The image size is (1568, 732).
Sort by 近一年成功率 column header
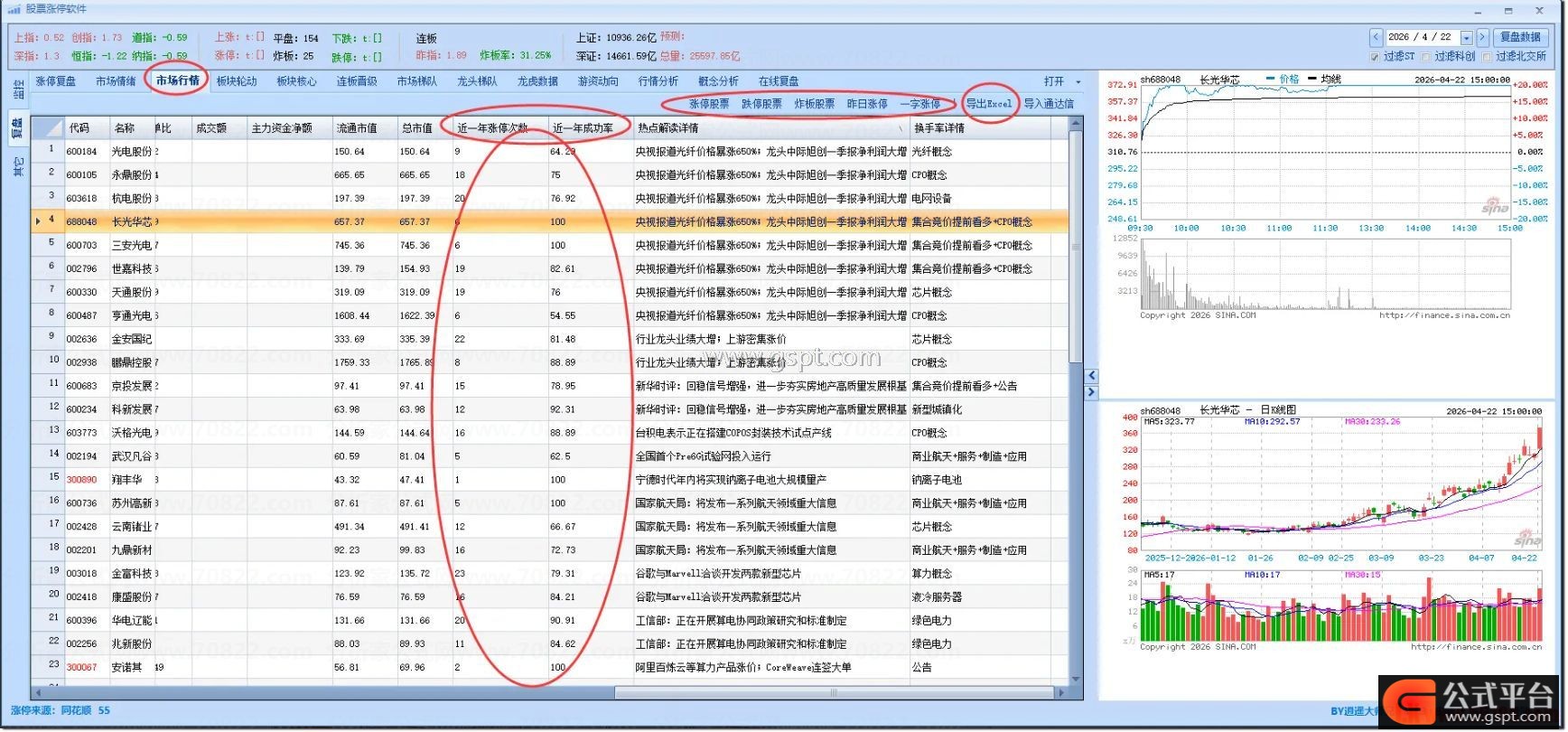tap(583, 128)
